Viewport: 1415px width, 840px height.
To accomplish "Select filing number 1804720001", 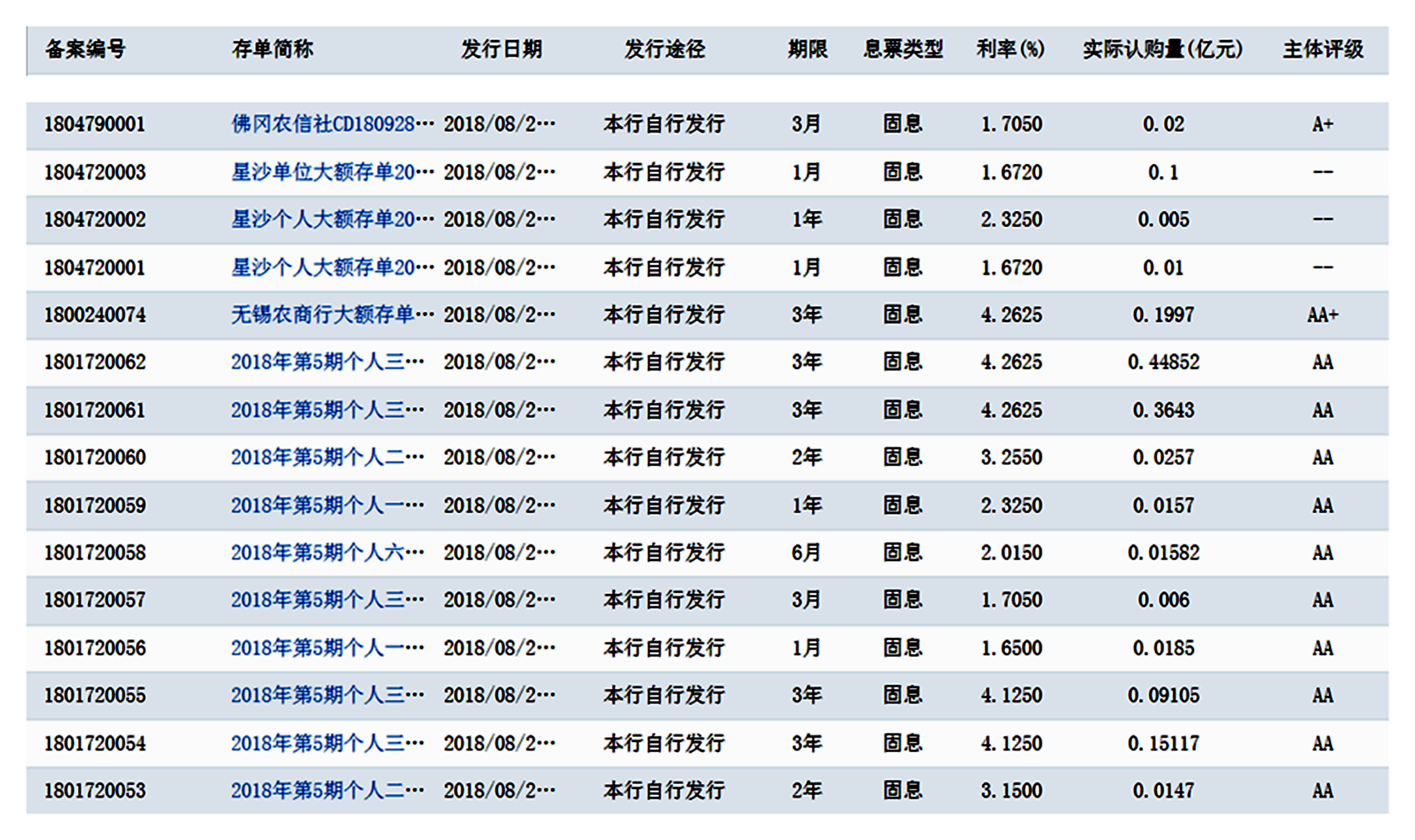I will pos(95,267).
